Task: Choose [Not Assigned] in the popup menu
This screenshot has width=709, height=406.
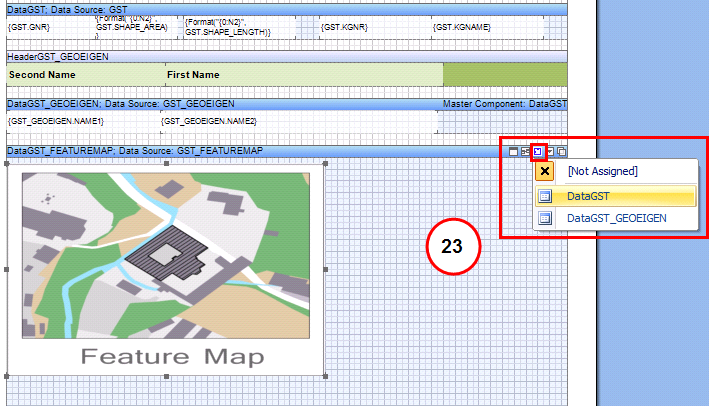Action: [x=616, y=171]
